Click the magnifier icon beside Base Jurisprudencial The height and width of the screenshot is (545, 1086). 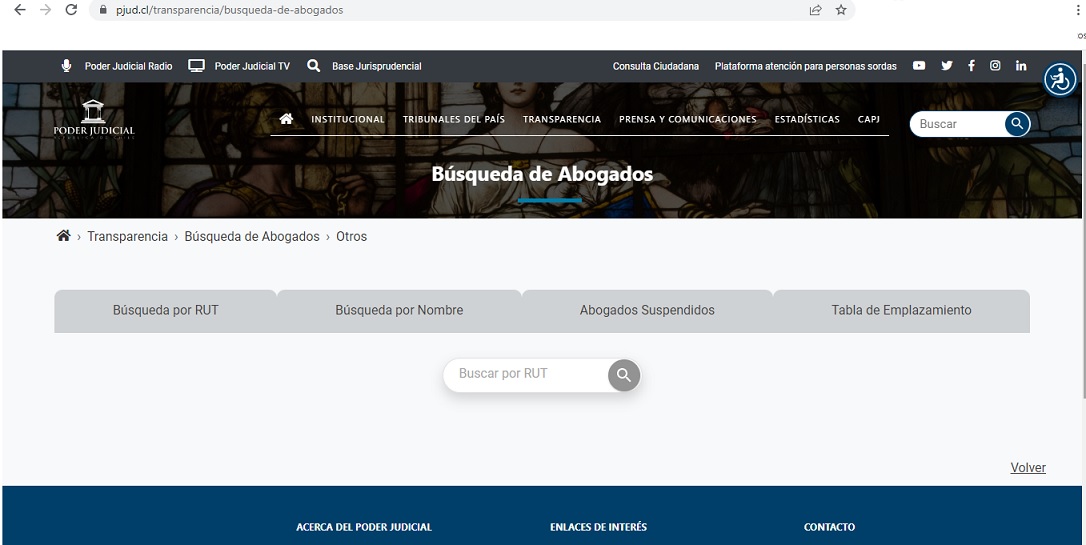(314, 66)
